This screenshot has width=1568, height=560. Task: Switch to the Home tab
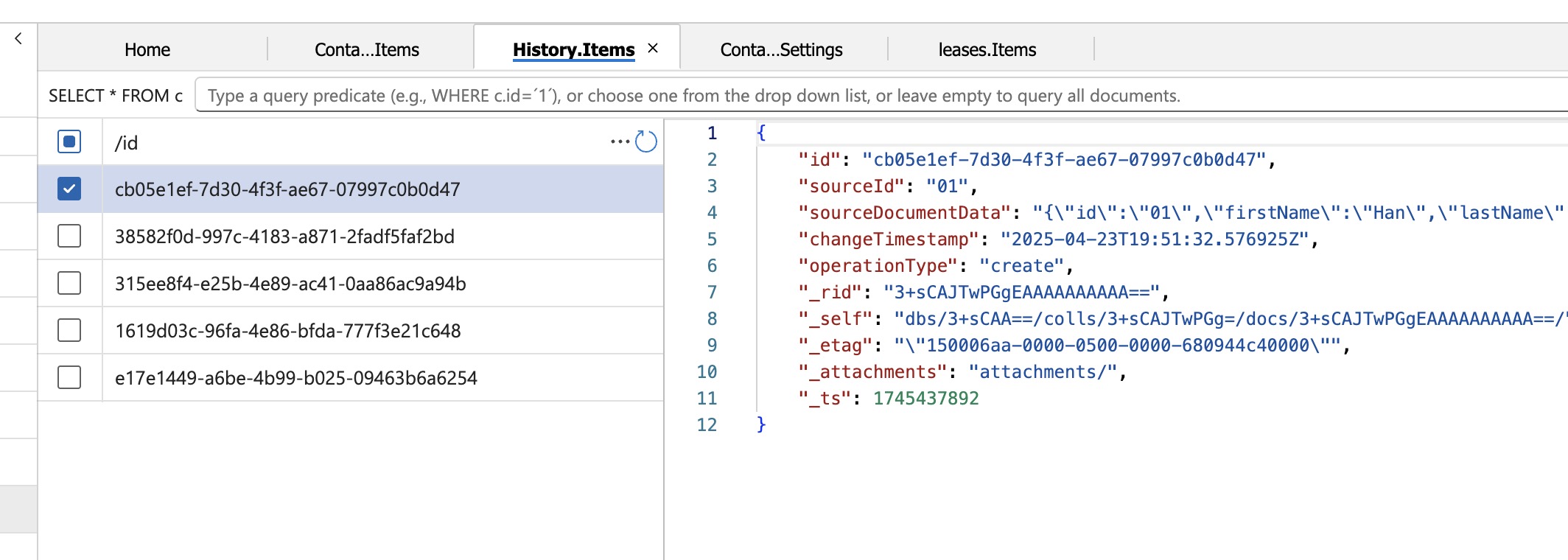click(x=147, y=49)
